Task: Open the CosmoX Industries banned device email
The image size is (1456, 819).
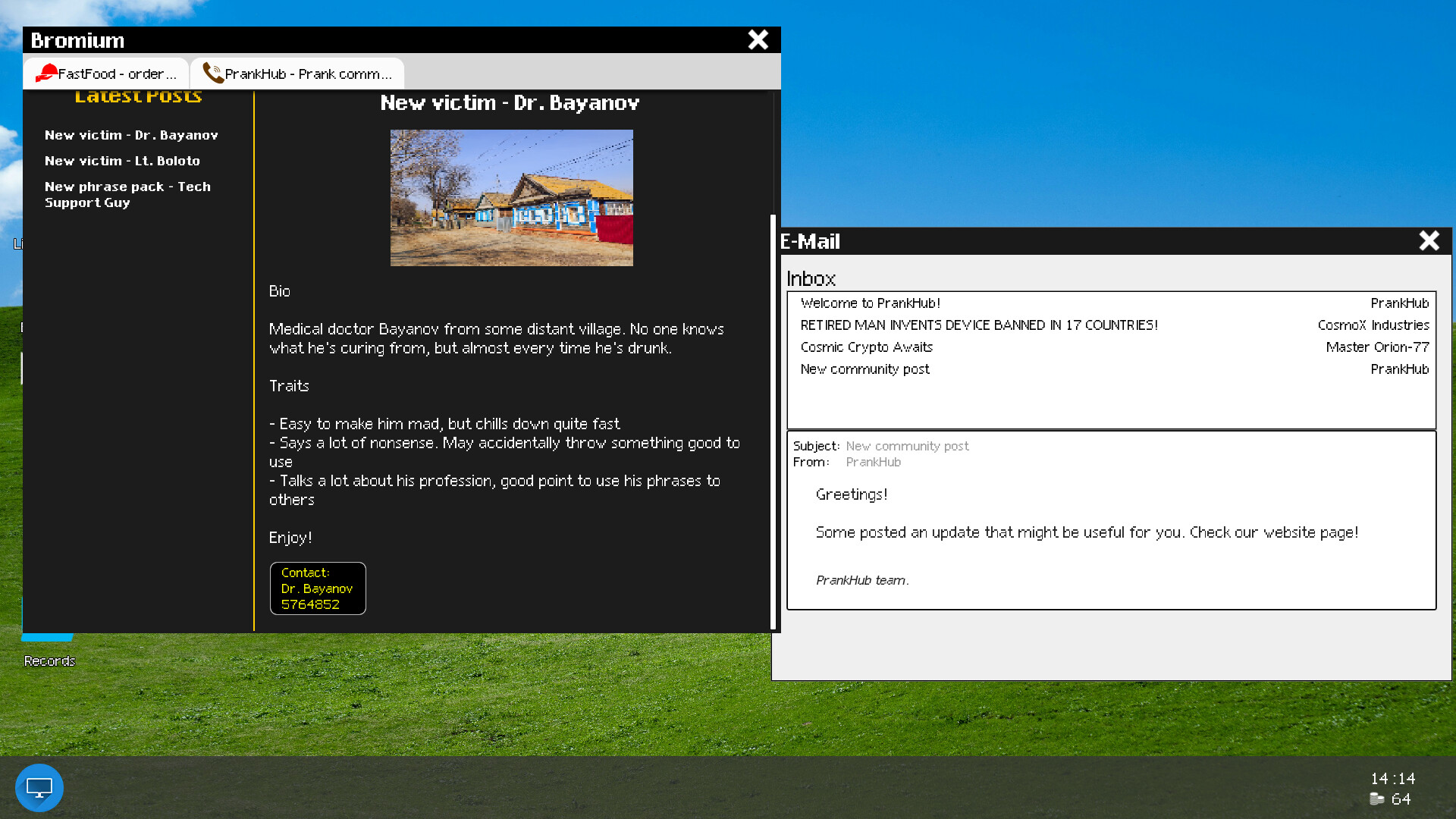Action: (980, 325)
